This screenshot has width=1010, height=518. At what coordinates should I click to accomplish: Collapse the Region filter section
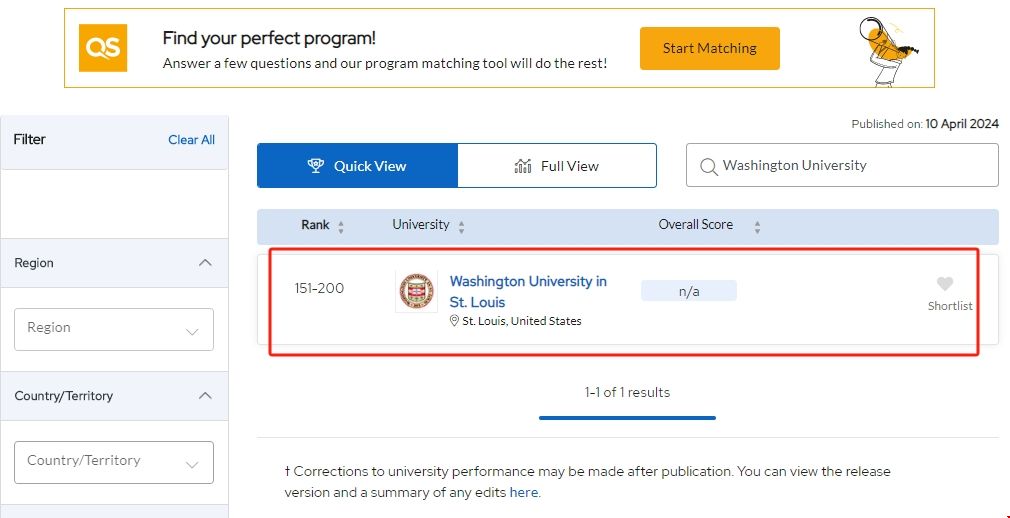pos(205,263)
